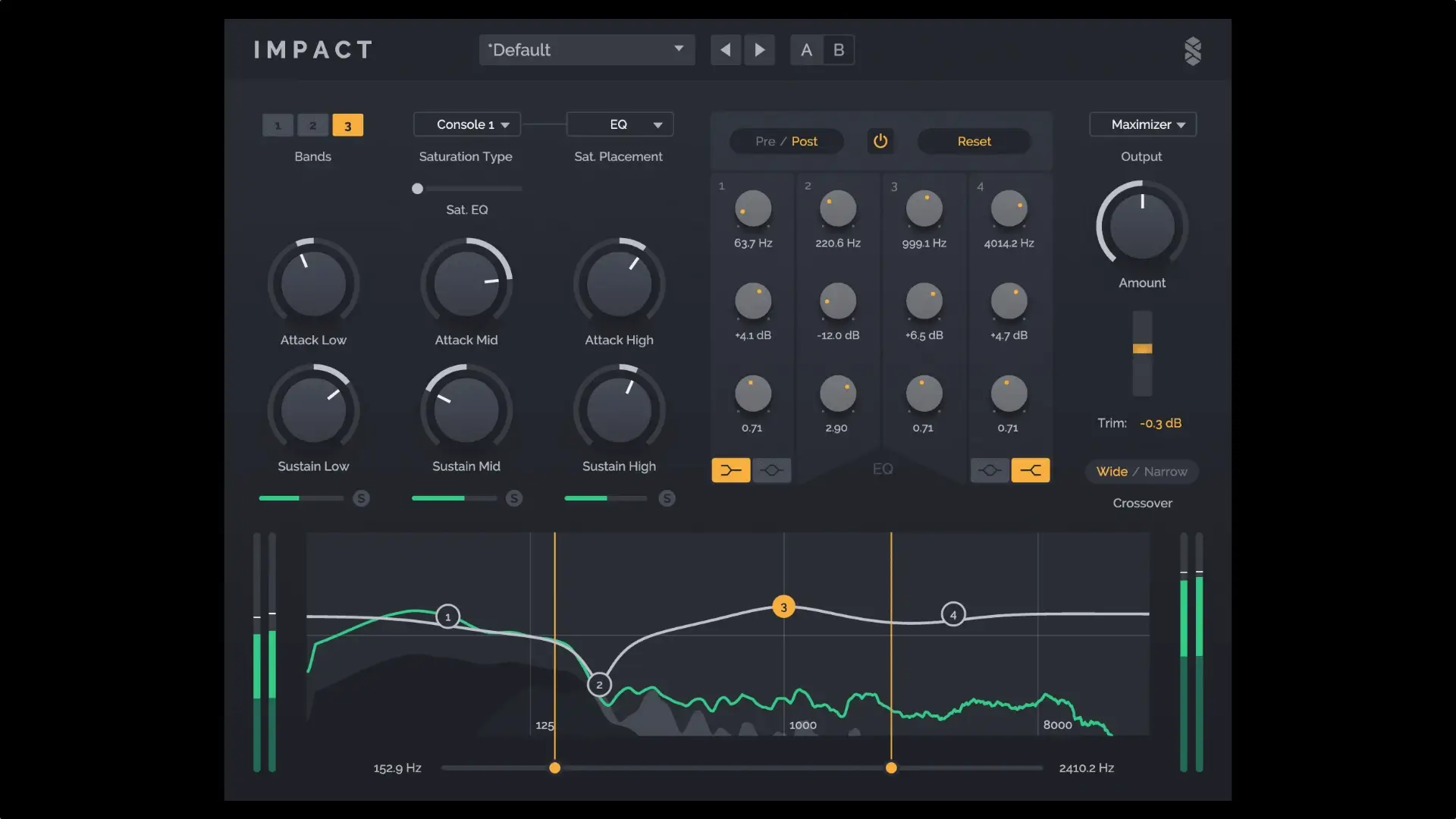Select bell filter shape for band 4
Screen dimensions: 1456x819
(990, 470)
